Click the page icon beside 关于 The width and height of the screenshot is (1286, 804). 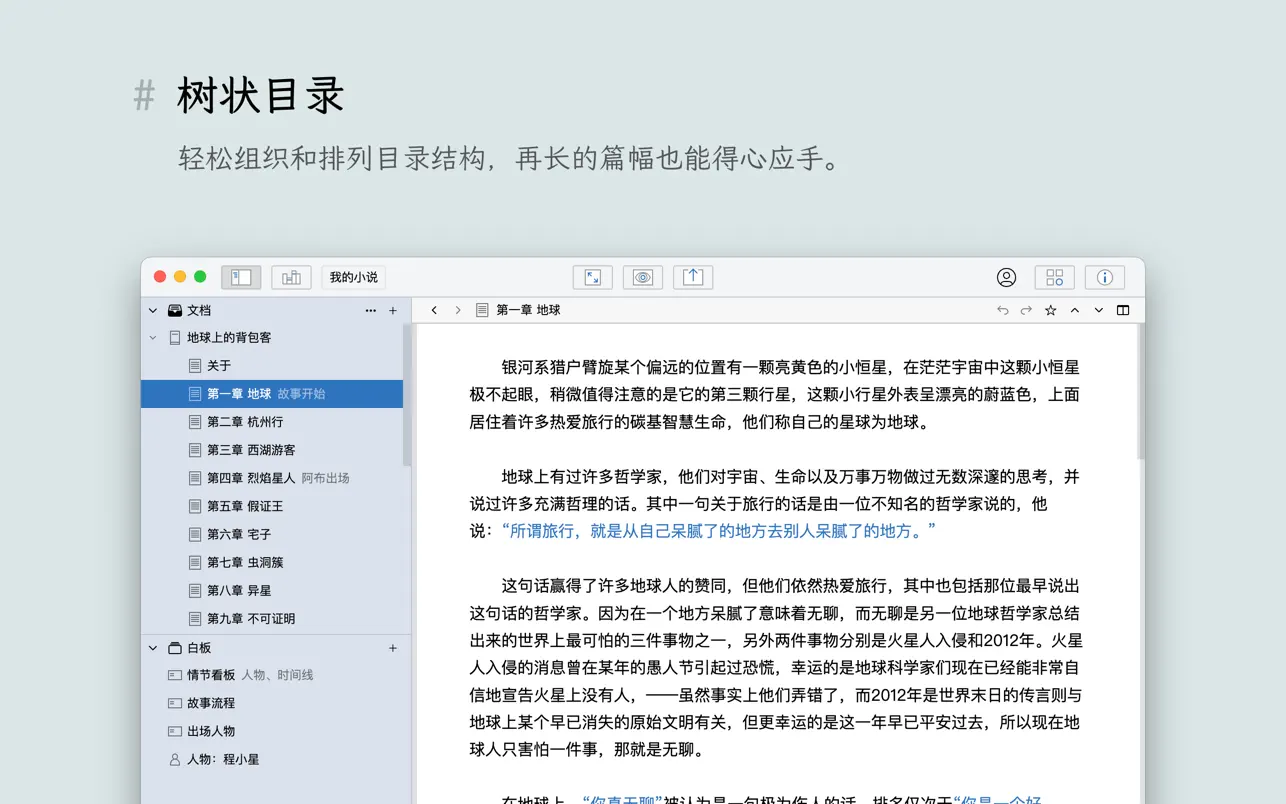coord(195,366)
